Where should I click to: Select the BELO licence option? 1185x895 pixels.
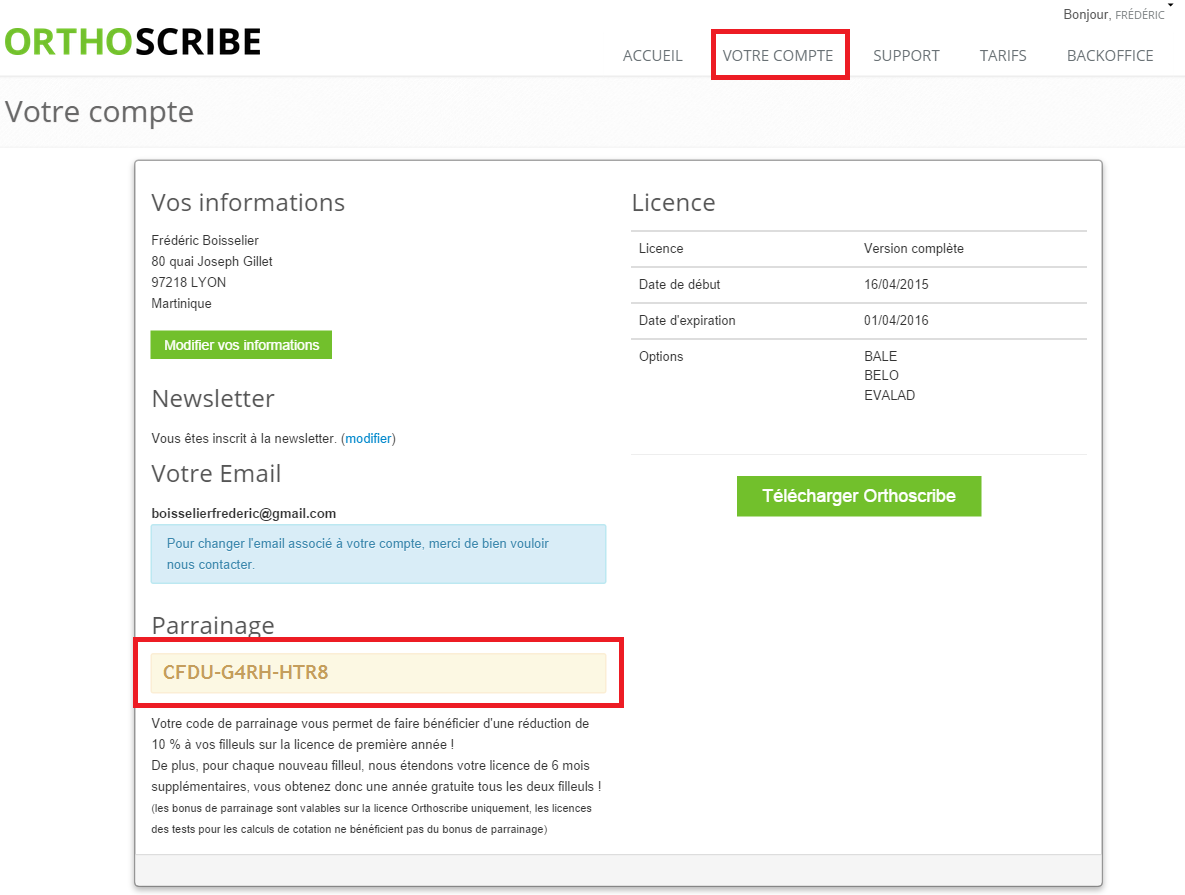tap(881, 376)
